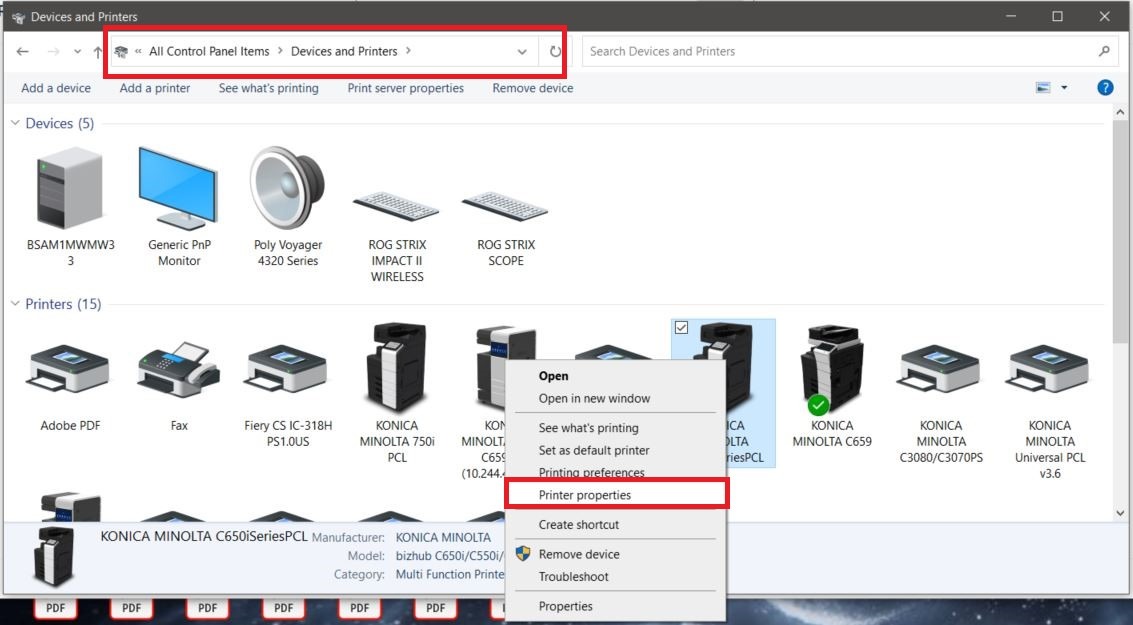Image resolution: width=1133 pixels, height=625 pixels.
Task: Select the Fax device icon
Action: 178,370
